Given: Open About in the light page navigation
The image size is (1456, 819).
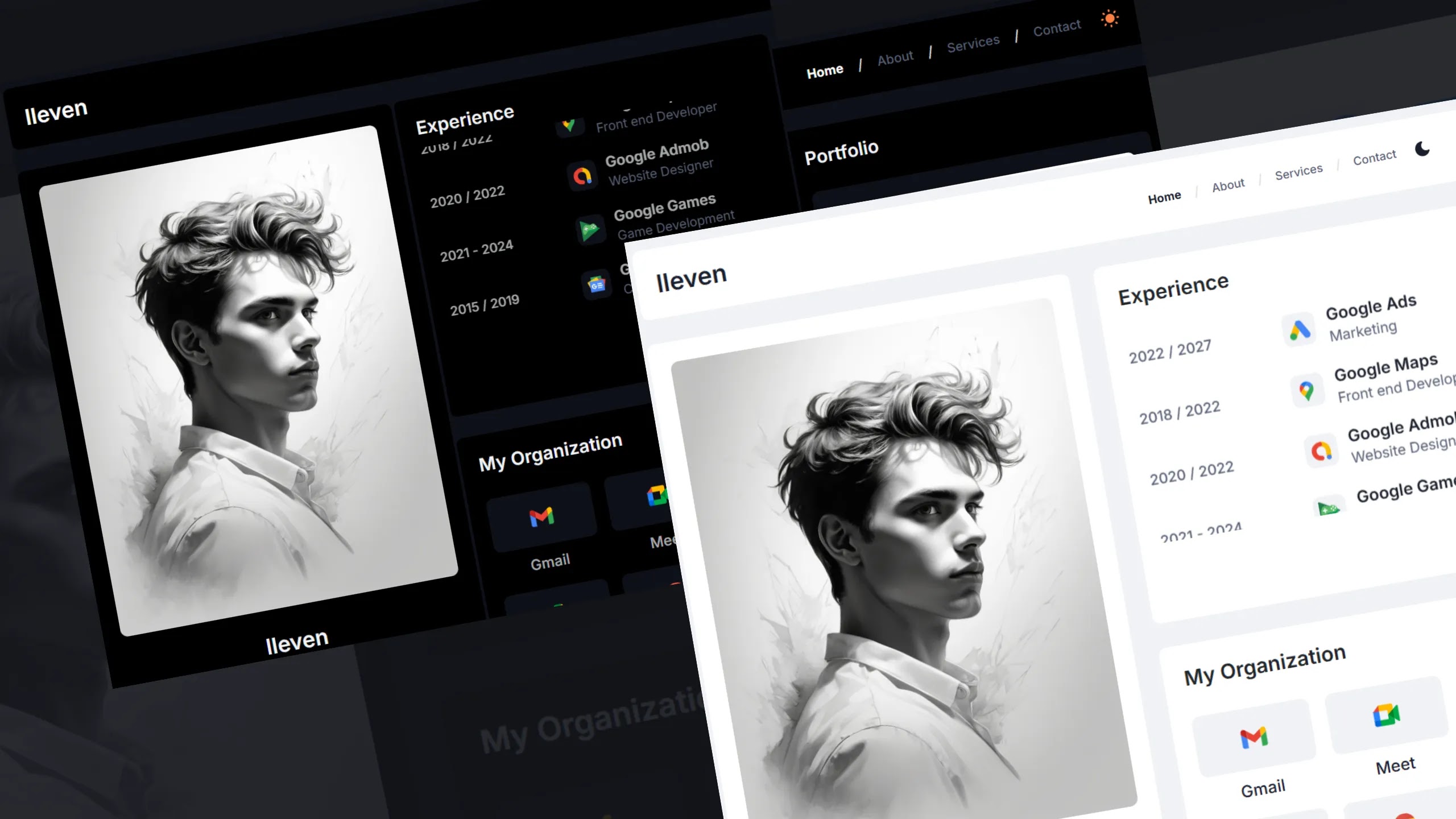Looking at the screenshot, I should [x=1228, y=185].
